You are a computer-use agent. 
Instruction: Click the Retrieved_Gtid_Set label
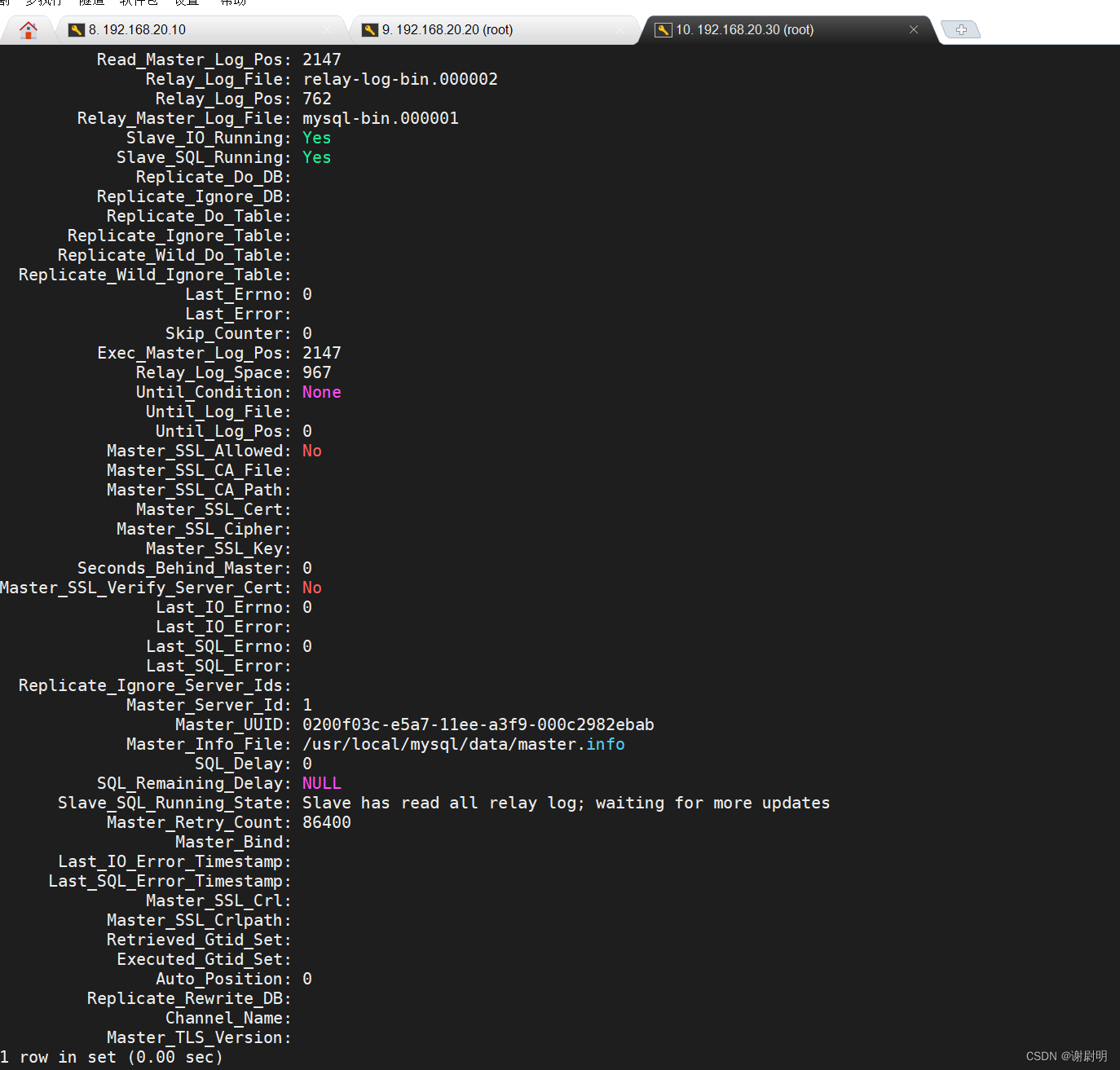199,940
